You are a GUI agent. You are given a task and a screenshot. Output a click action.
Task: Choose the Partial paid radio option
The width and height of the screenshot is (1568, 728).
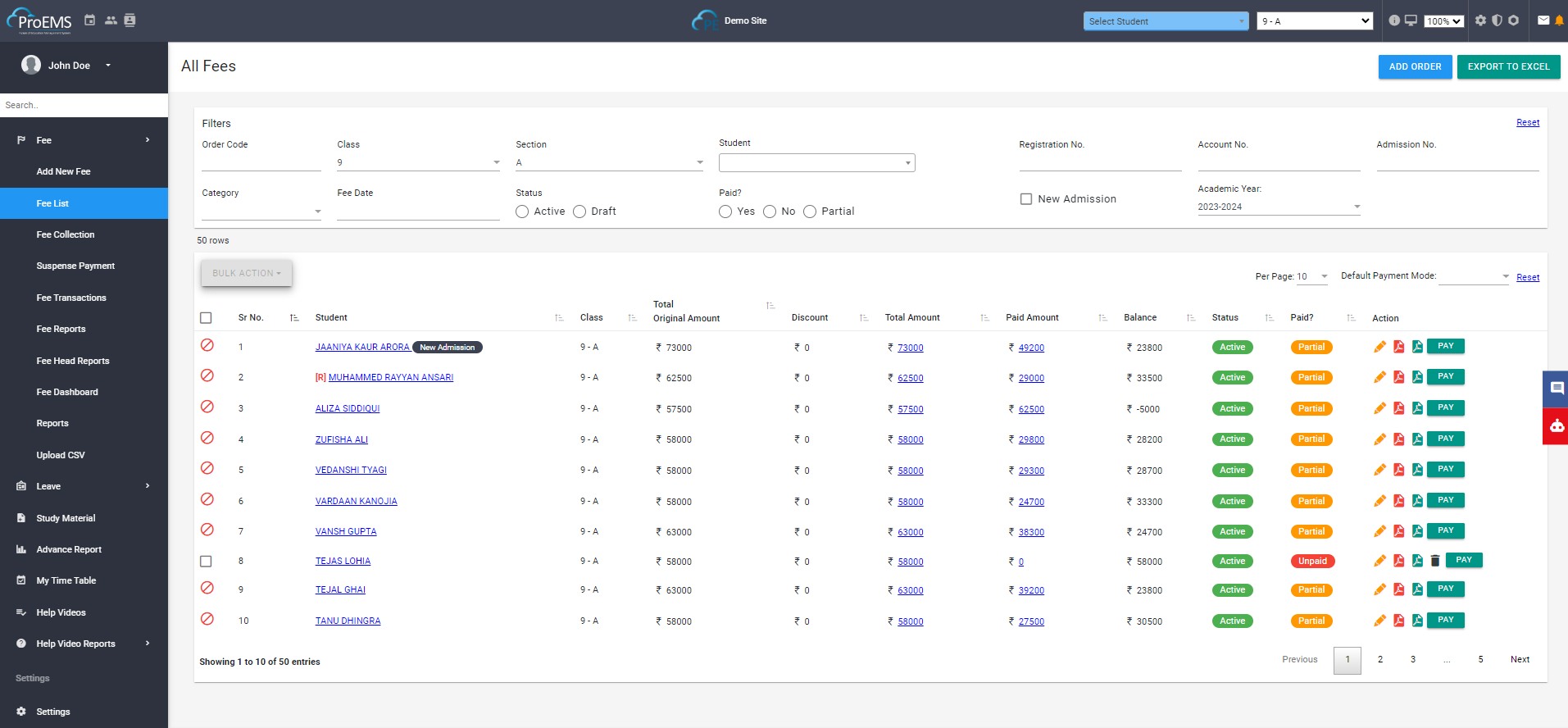click(810, 212)
